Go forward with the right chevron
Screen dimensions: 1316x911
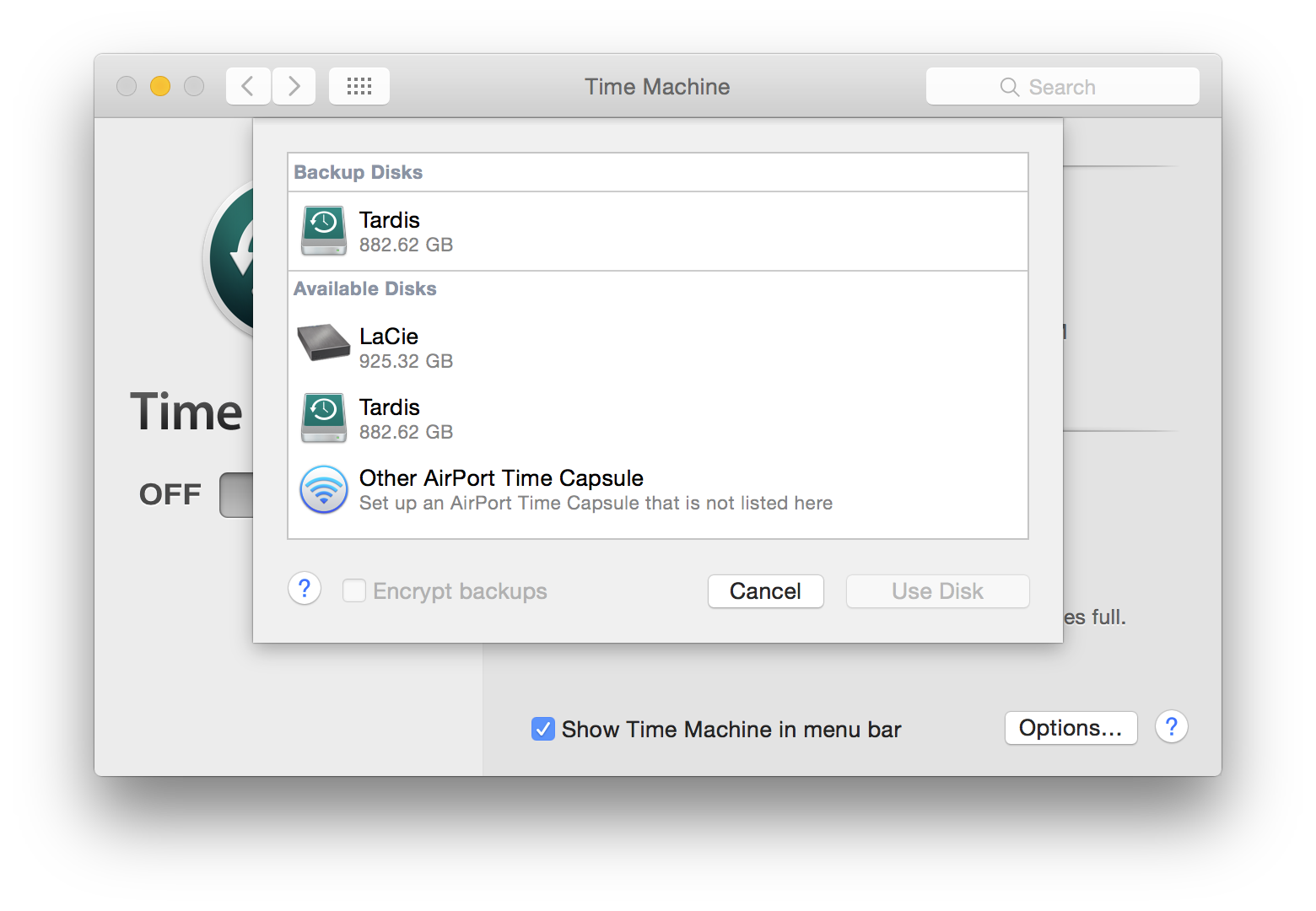click(x=294, y=86)
